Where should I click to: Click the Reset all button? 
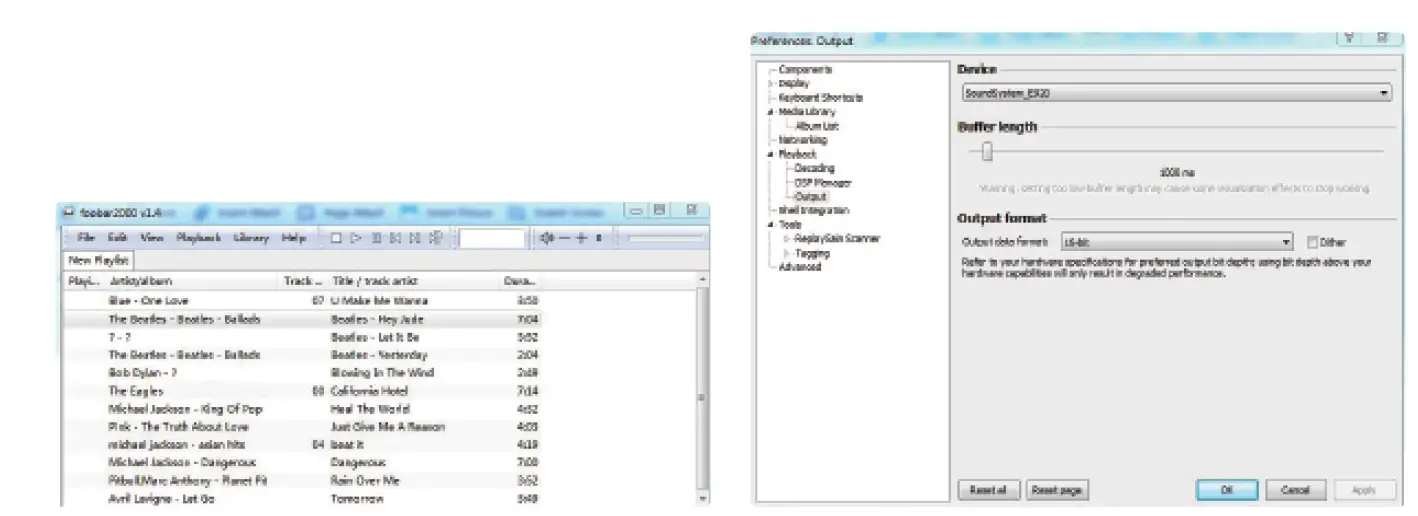pyautogui.click(x=989, y=490)
